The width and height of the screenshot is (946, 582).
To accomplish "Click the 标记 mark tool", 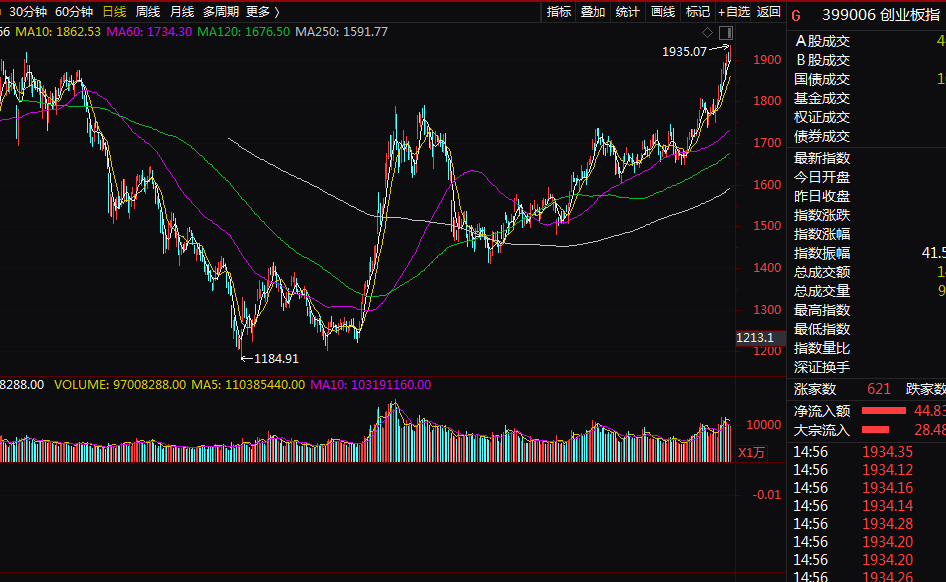I will coord(697,11).
